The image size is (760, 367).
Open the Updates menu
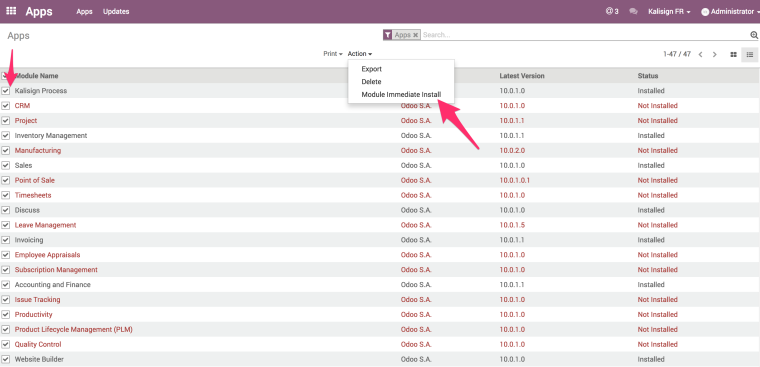point(116,12)
